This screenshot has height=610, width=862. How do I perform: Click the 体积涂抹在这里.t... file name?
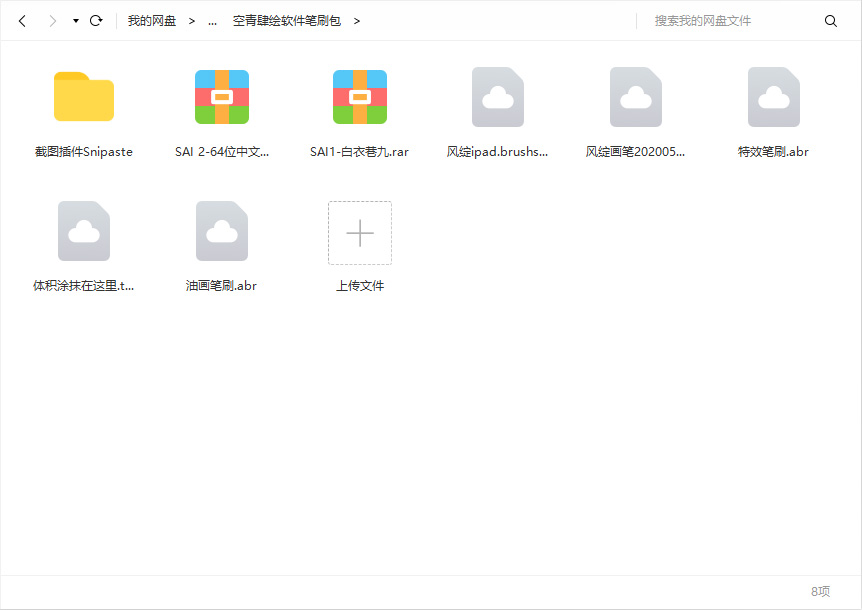click(84, 286)
